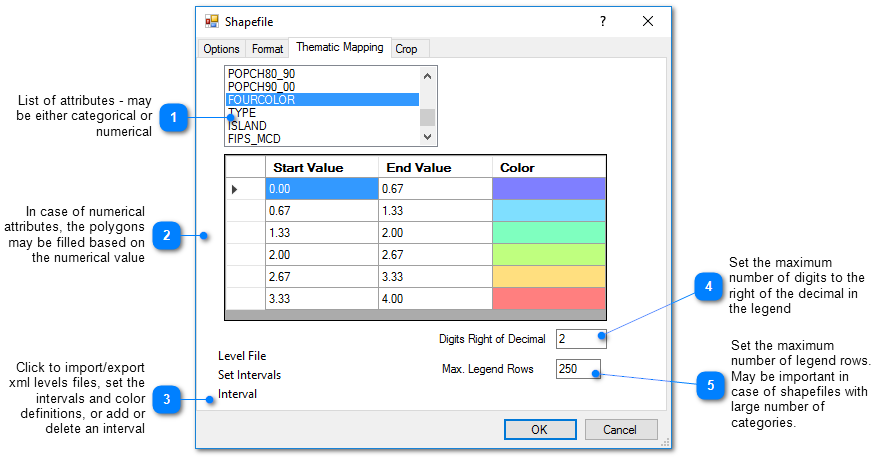Click the Digits Right of Decimal field
Image resolution: width=877 pixels, height=459 pixels.
click(x=580, y=339)
